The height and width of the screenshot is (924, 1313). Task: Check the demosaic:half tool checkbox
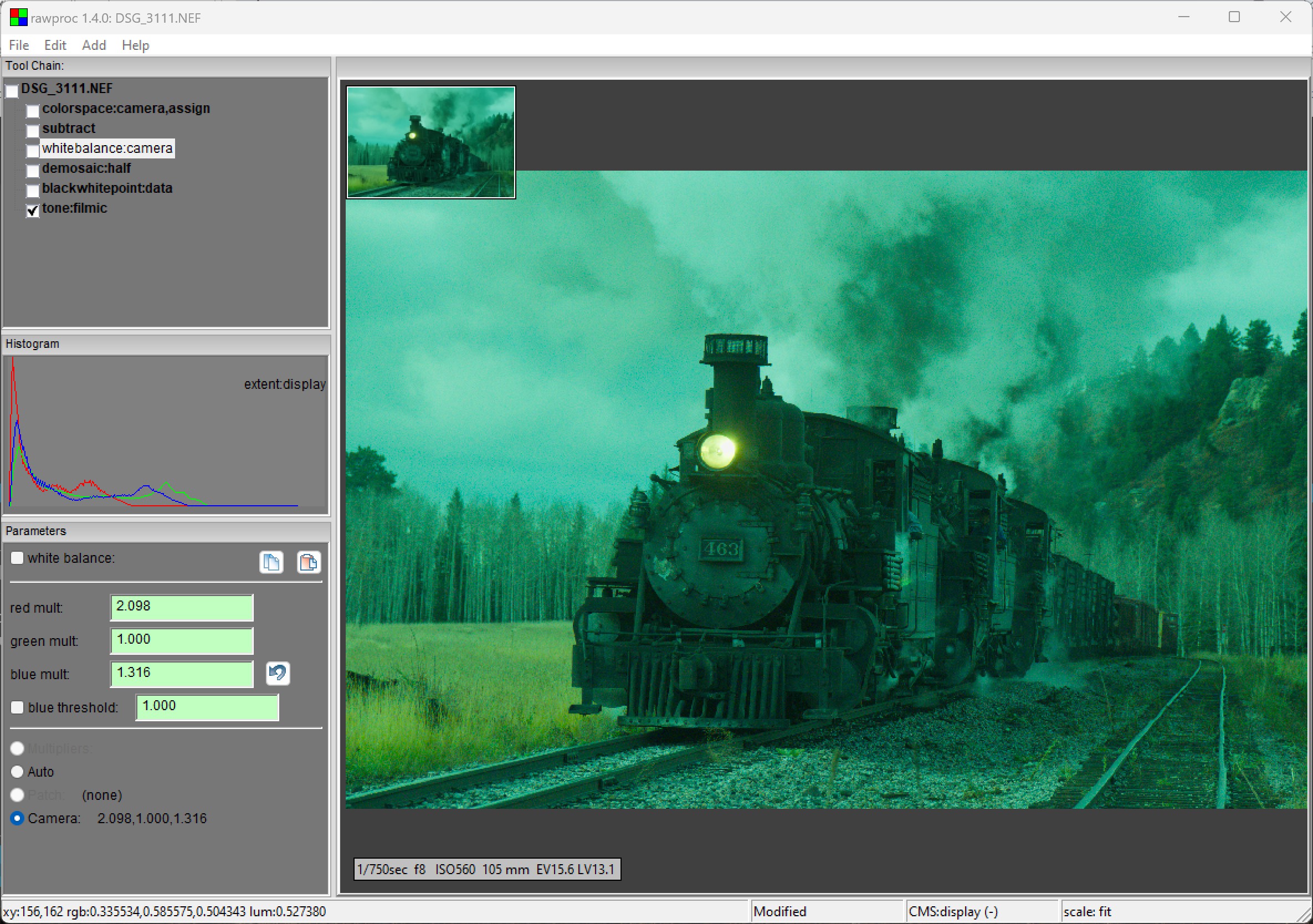33,171
